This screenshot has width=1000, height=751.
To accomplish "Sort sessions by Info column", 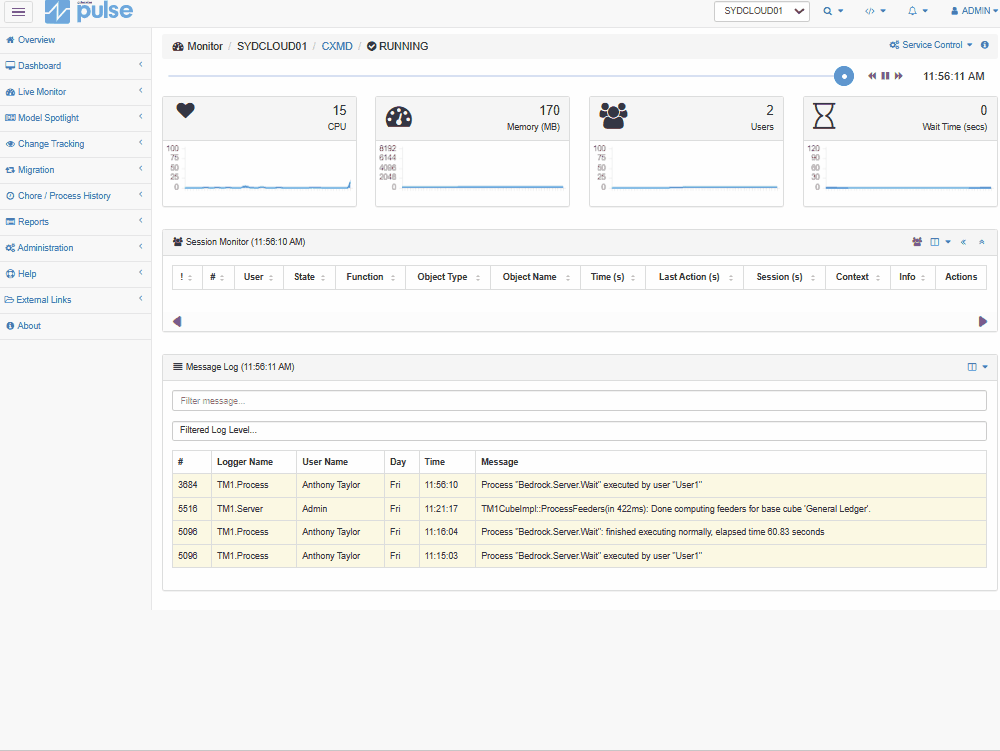I will click(x=913, y=277).
